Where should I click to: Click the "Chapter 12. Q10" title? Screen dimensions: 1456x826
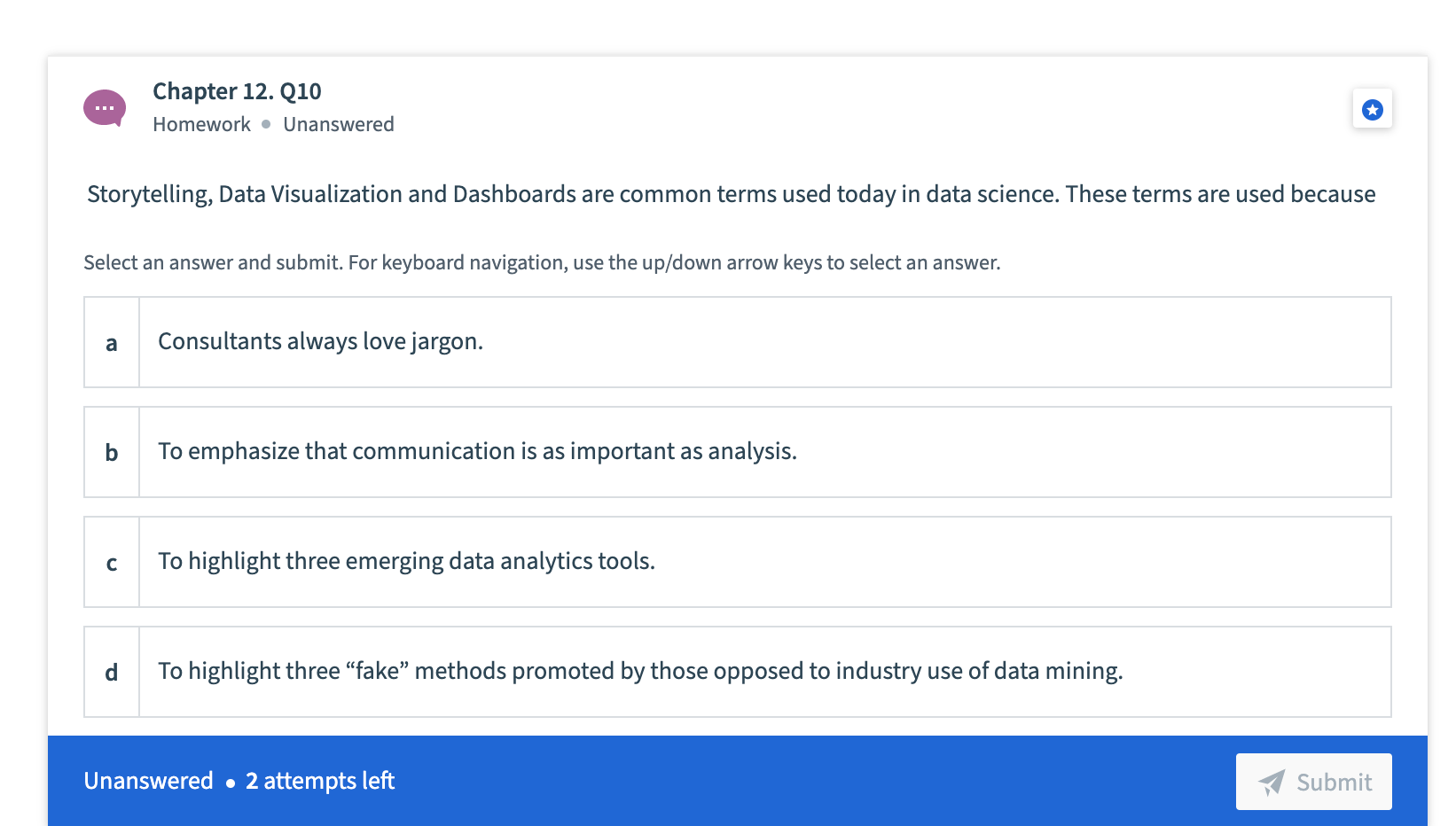pos(237,91)
